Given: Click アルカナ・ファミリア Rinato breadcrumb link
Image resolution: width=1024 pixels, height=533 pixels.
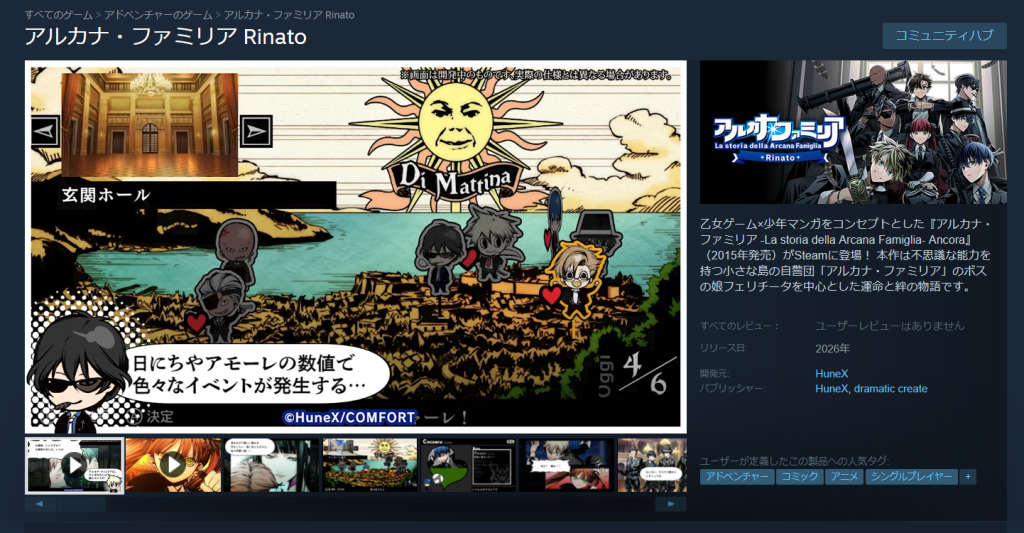Looking at the screenshot, I should tap(289, 15).
